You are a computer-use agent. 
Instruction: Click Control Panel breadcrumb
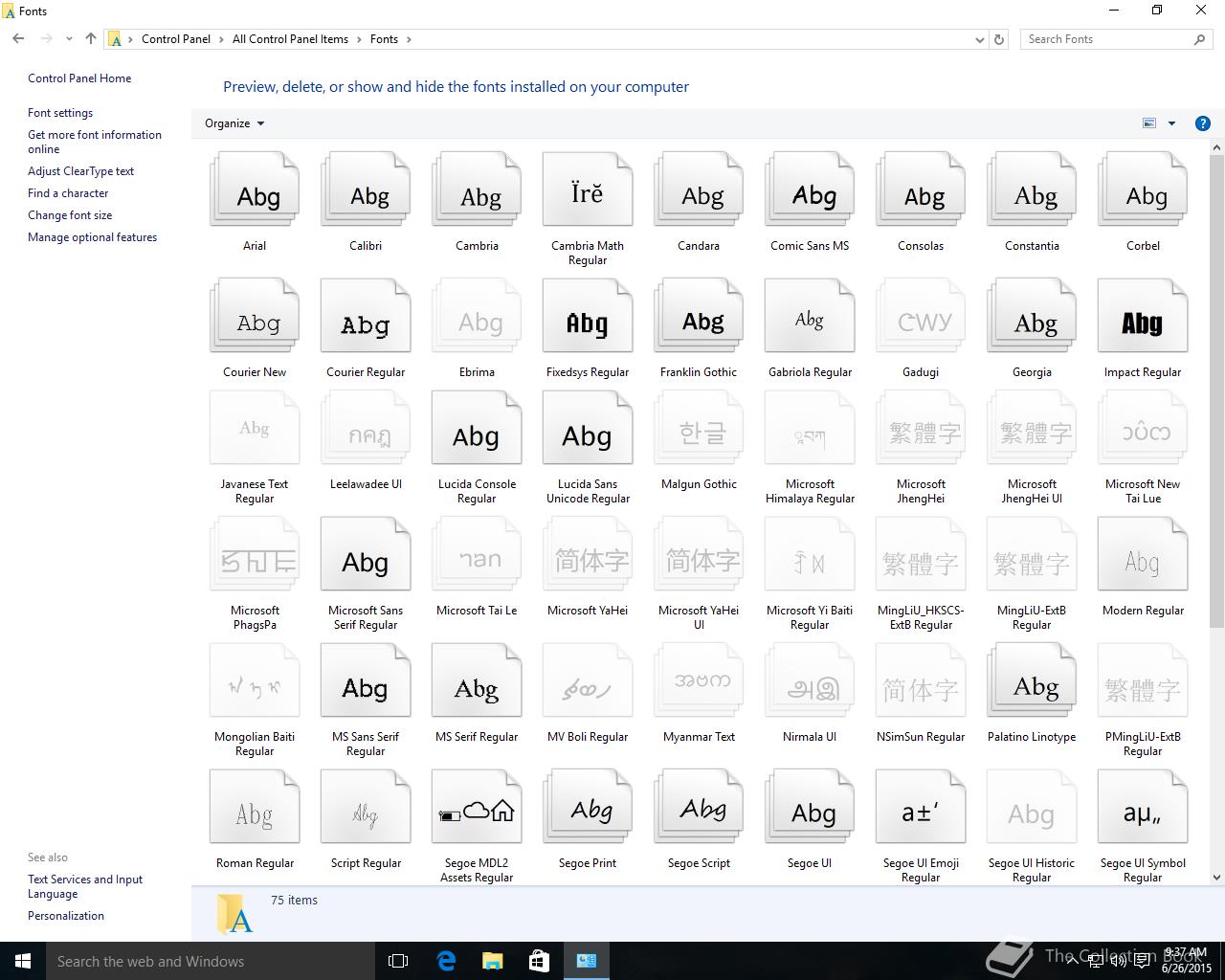coord(176,39)
